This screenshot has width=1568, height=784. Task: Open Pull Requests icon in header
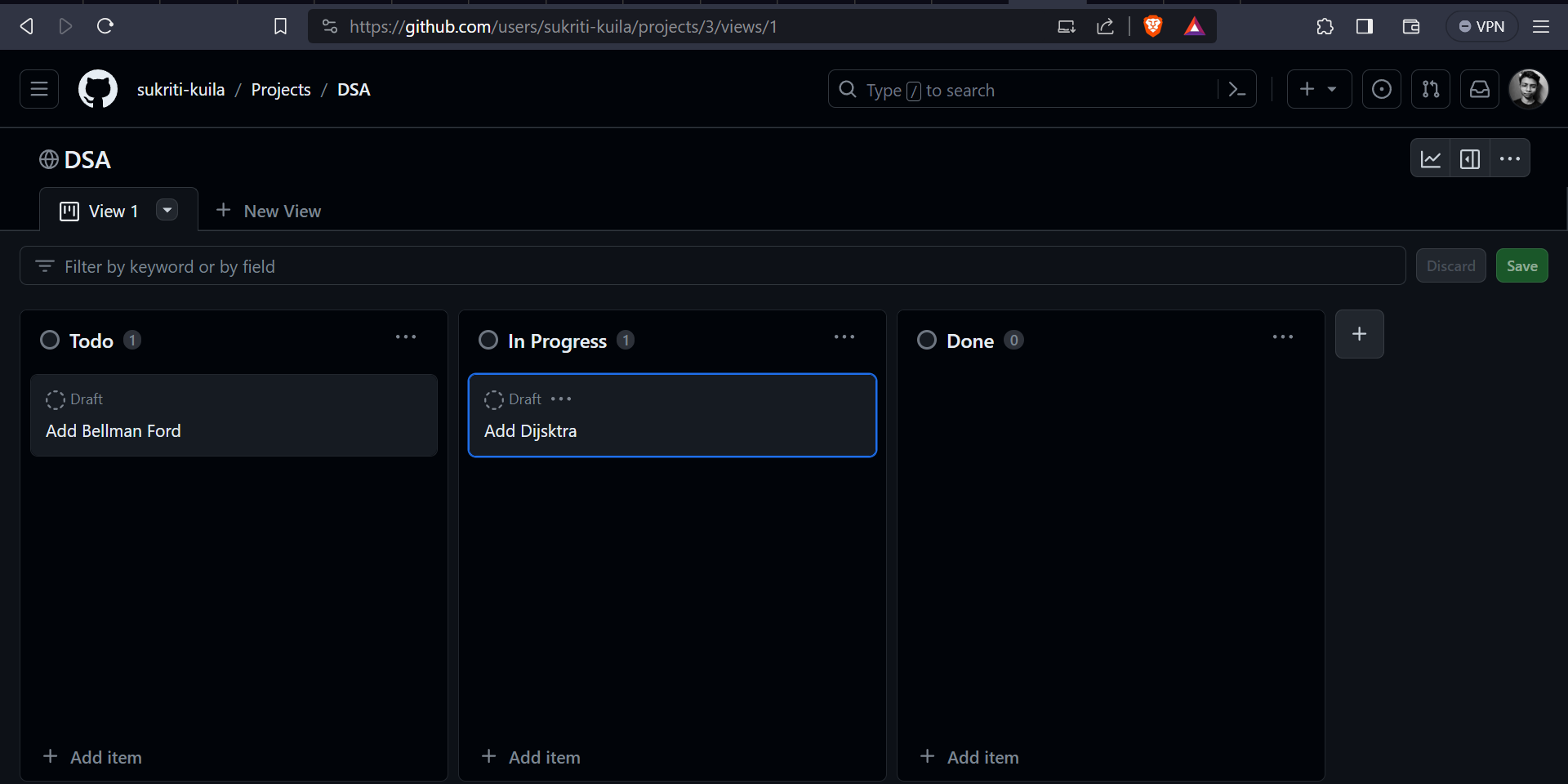(1431, 89)
